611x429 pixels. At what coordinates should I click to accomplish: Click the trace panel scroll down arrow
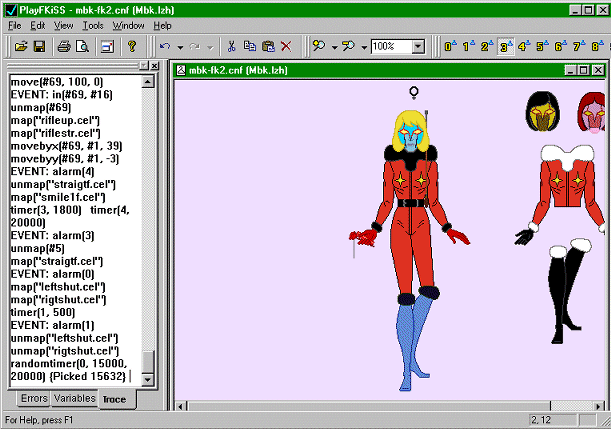click(147, 380)
